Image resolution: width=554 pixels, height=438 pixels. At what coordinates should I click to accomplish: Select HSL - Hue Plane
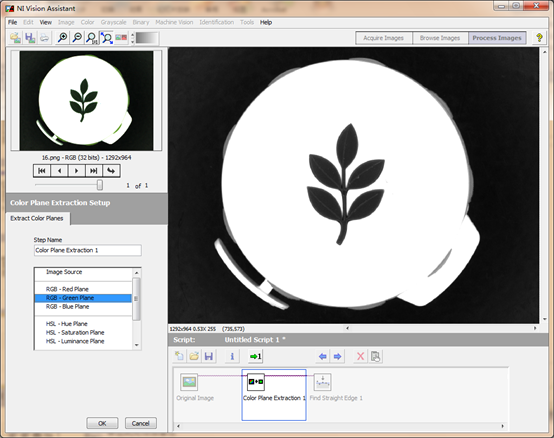(x=83, y=324)
